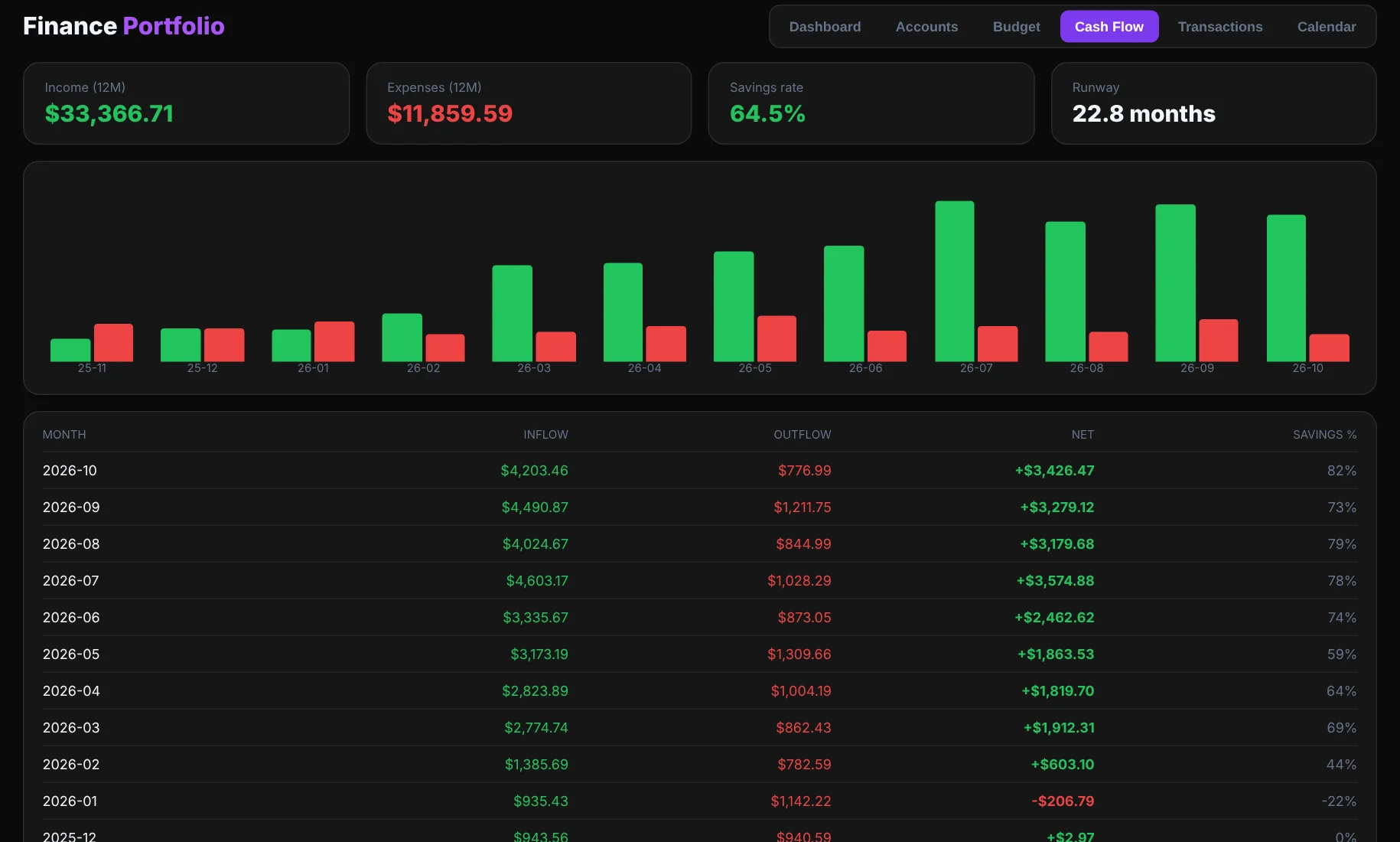Screen dimensions: 1400x842
Task: Click net value +$3,574.88
Action: click(x=1055, y=580)
